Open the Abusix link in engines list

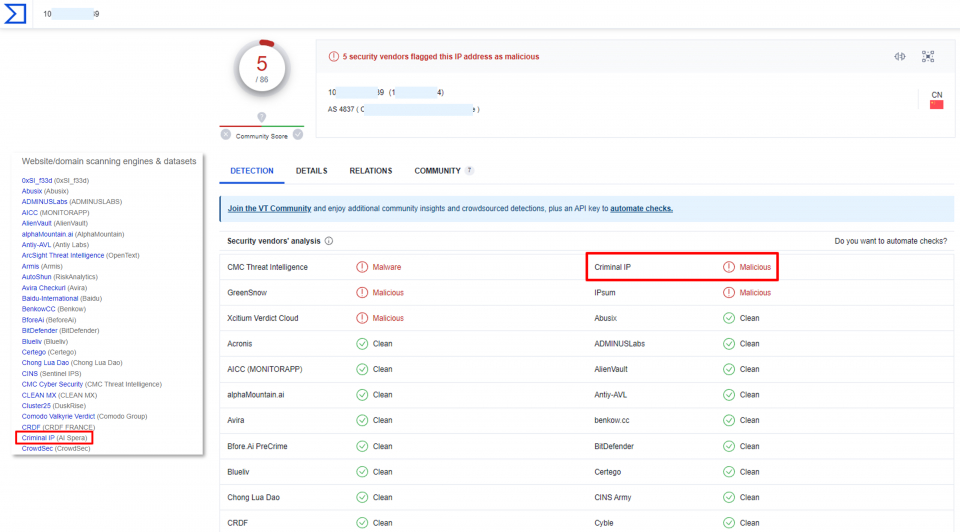tap(32, 191)
